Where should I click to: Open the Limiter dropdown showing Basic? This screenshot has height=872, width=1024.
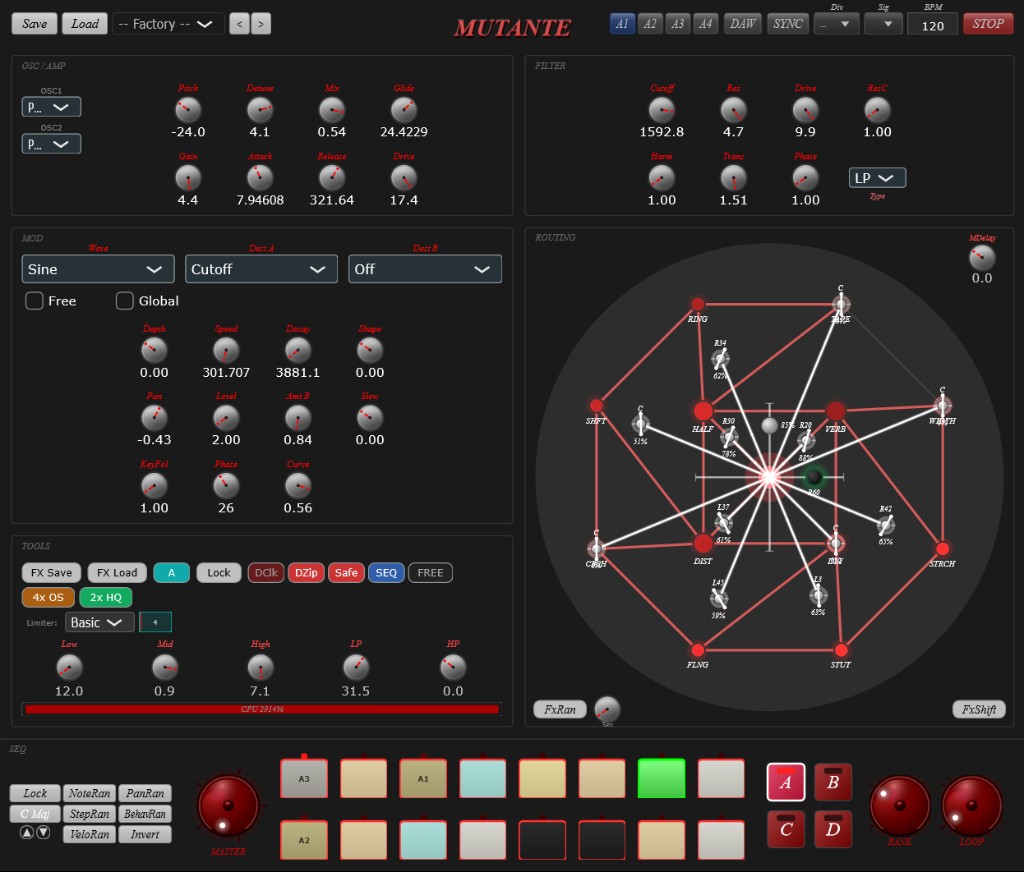99,621
